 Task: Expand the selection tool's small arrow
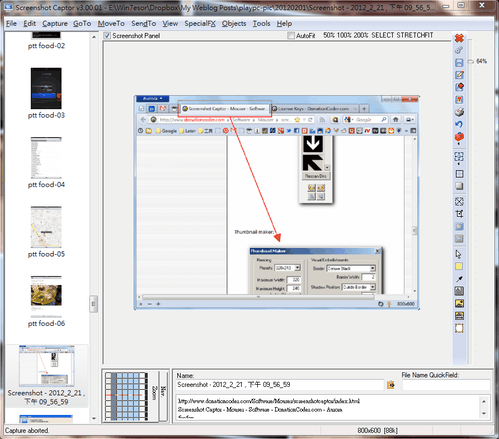pos(459,164)
